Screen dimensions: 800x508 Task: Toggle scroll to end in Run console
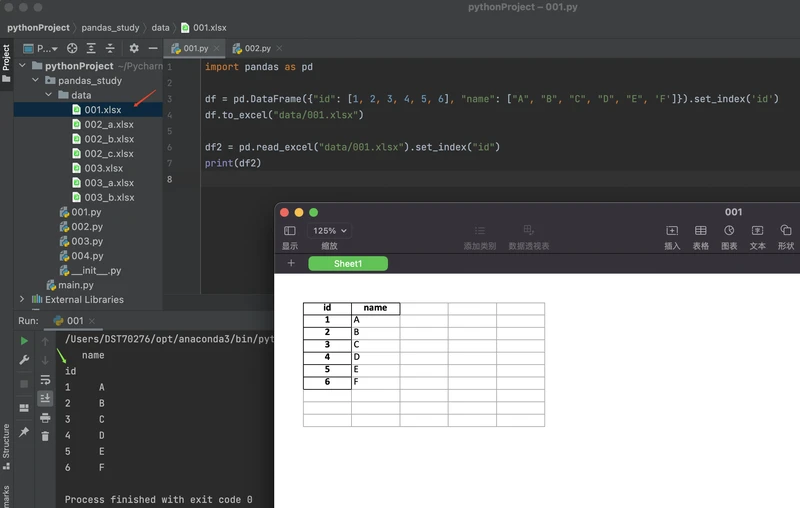[45, 398]
